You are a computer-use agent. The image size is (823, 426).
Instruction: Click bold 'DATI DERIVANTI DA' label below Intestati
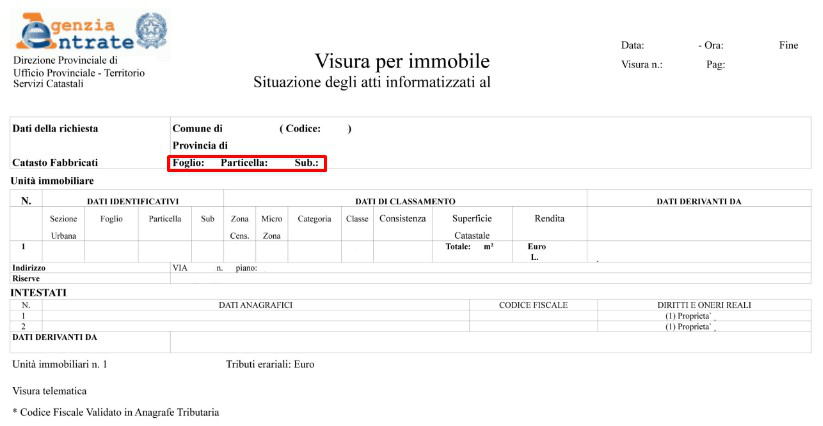(55, 337)
